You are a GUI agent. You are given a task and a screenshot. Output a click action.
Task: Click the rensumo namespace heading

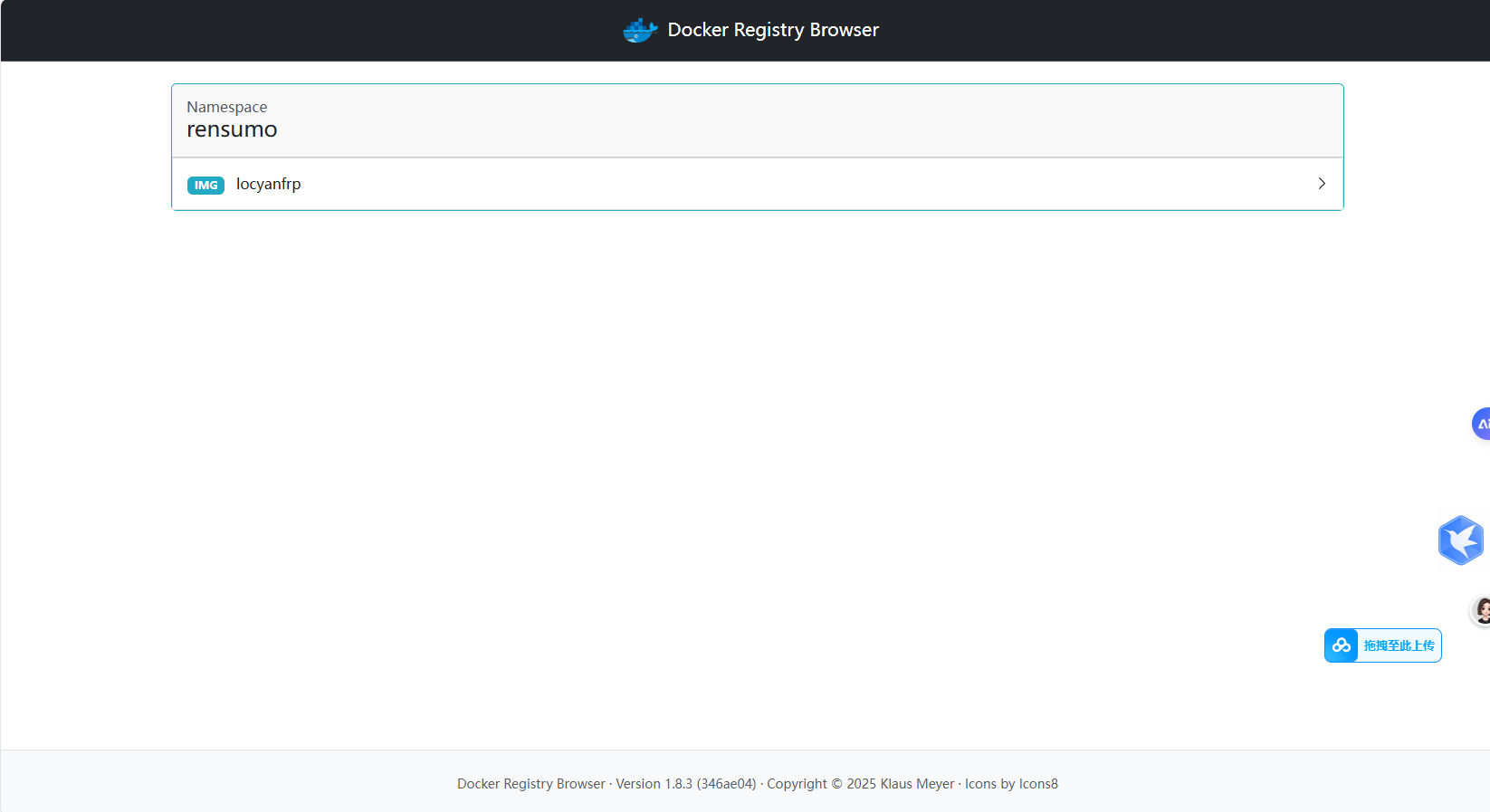[232, 129]
